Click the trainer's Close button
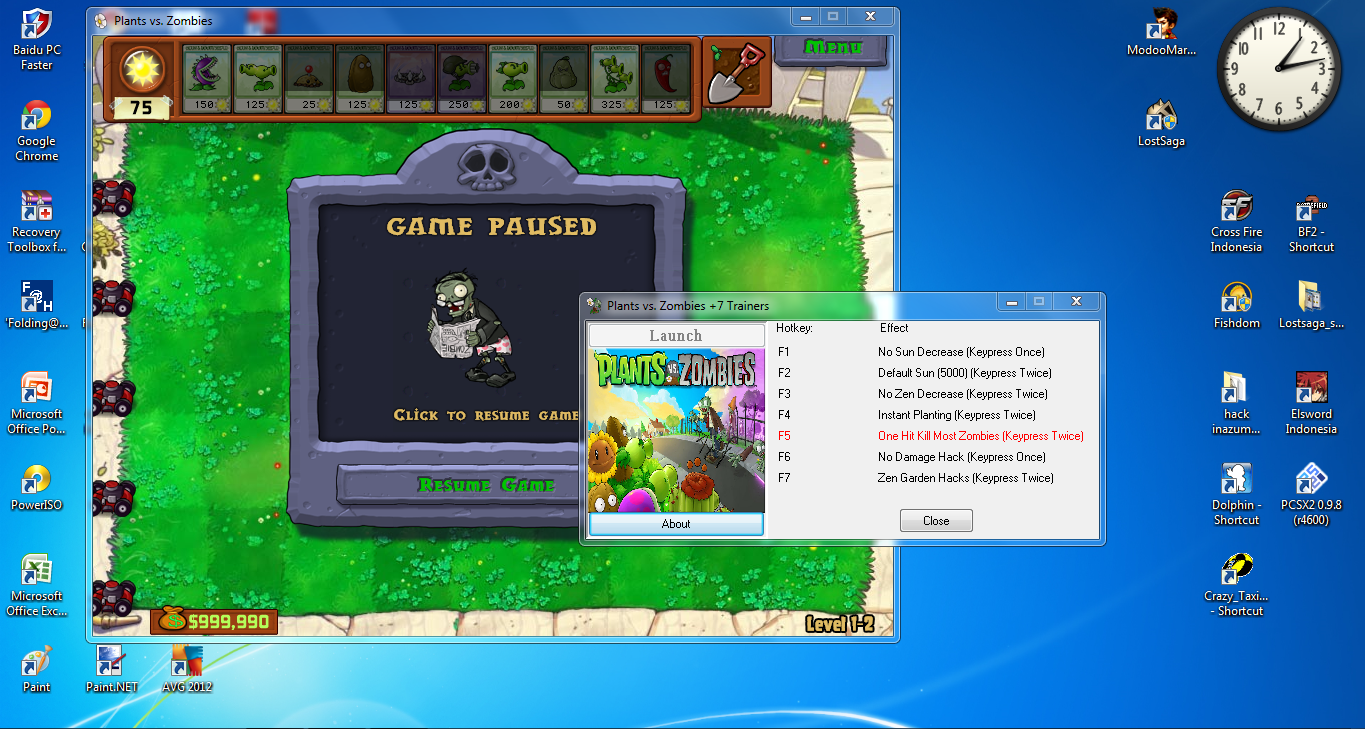Image resolution: width=1365 pixels, height=729 pixels. pyautogui.click(x=936, y=521)
